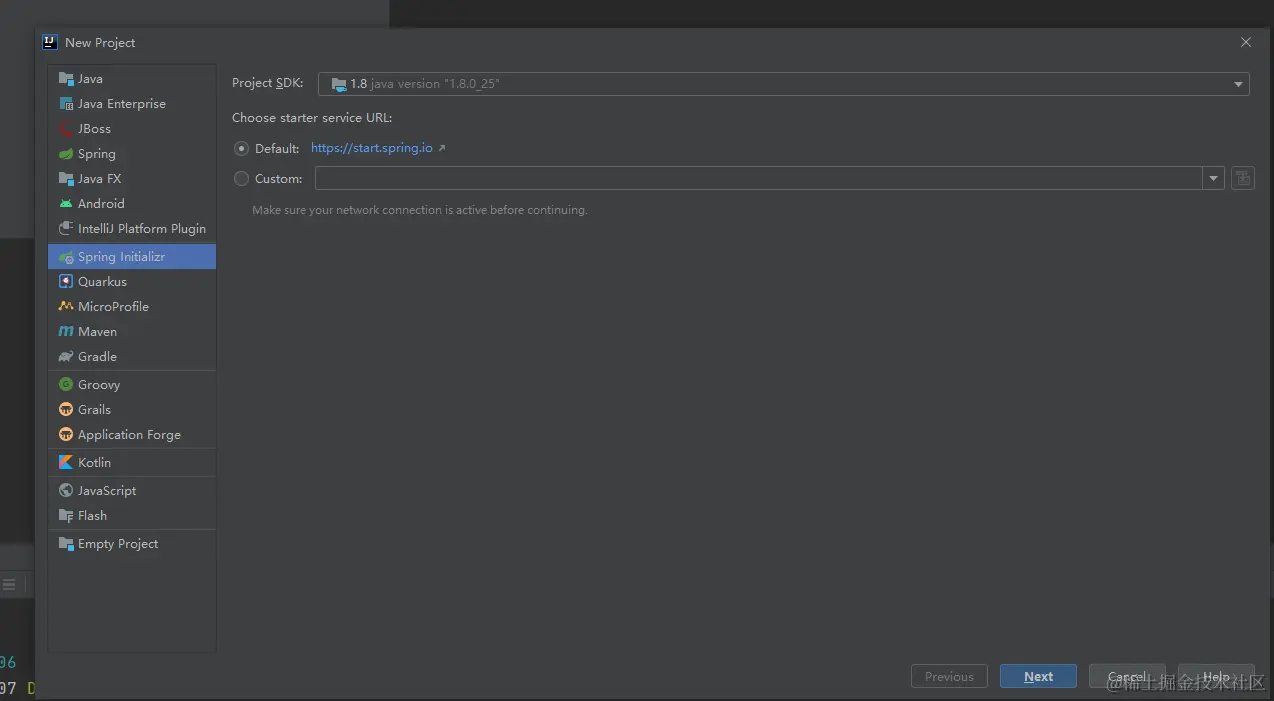Choose Maven project type

[132, 332]
